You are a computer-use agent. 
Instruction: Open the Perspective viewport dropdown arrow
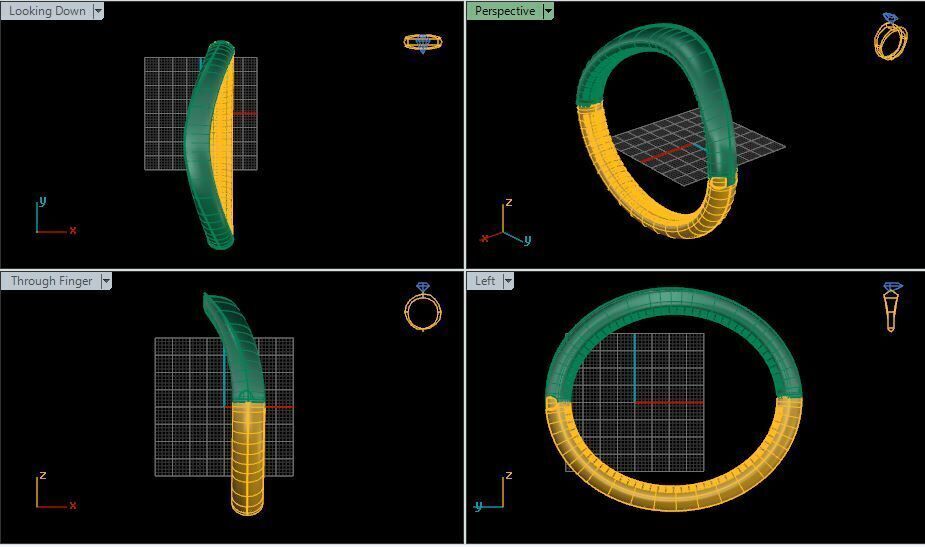point(548,11)
